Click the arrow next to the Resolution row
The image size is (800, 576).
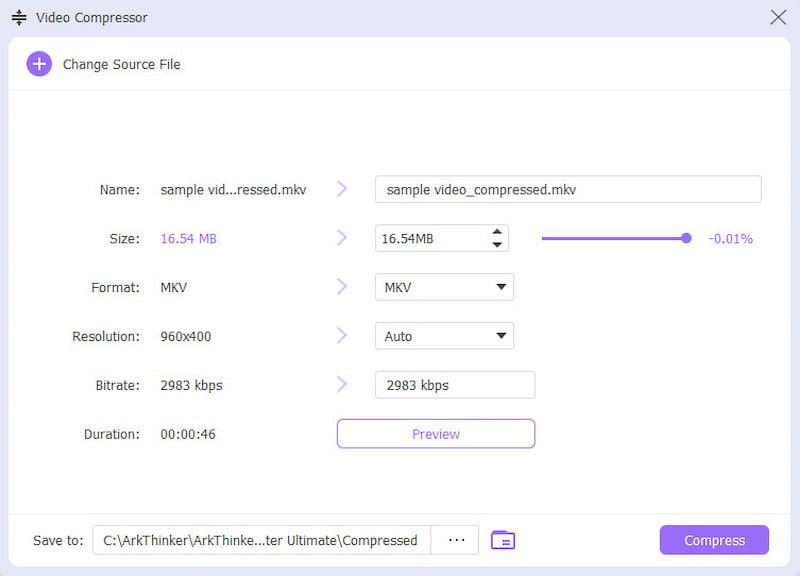click(342, 336)
